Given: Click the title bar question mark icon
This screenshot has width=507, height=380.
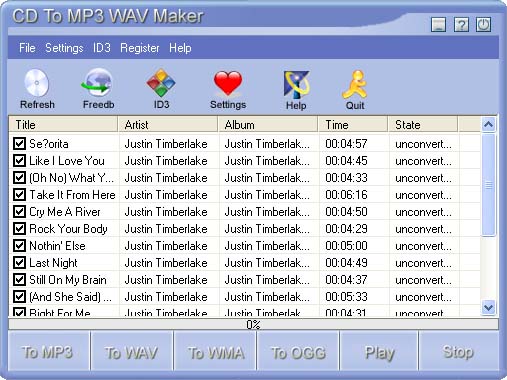Looking at the screenshot, I should point(461,25).
